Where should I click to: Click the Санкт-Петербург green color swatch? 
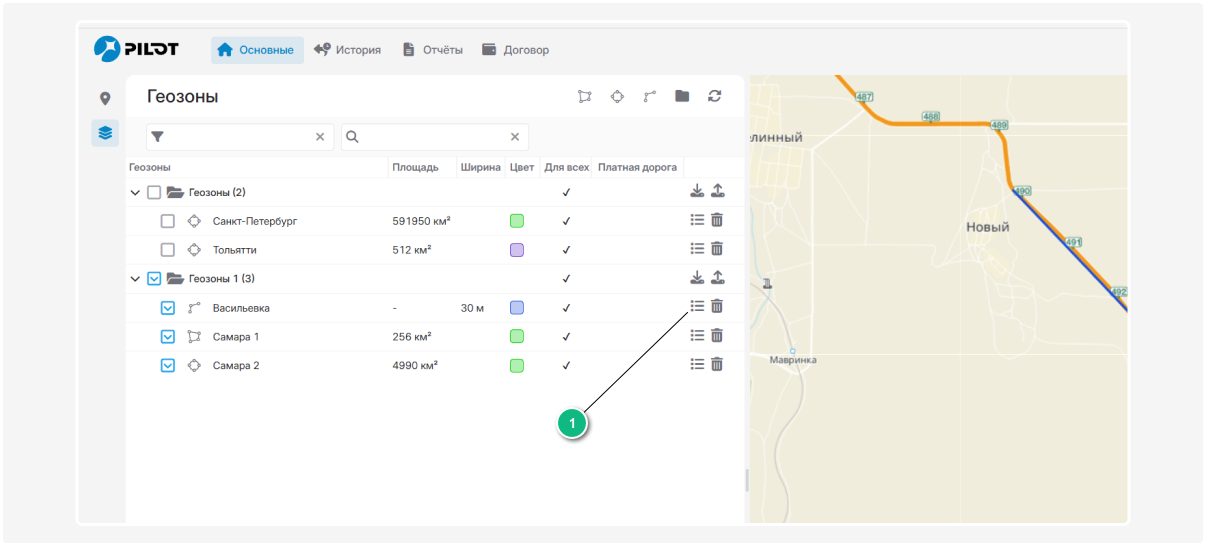(517, 221)
